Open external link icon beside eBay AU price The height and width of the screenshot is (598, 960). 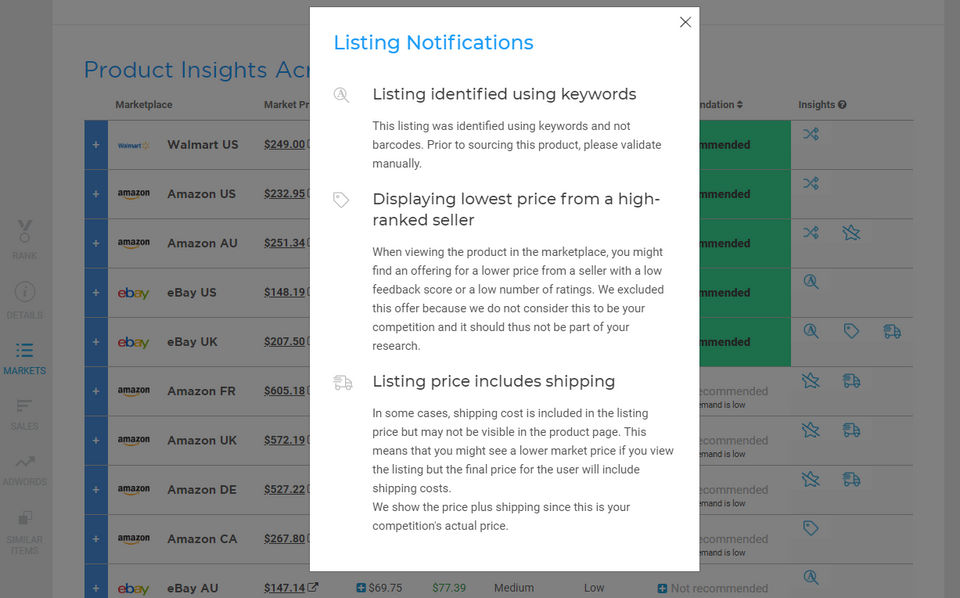(x=313, y=588)
